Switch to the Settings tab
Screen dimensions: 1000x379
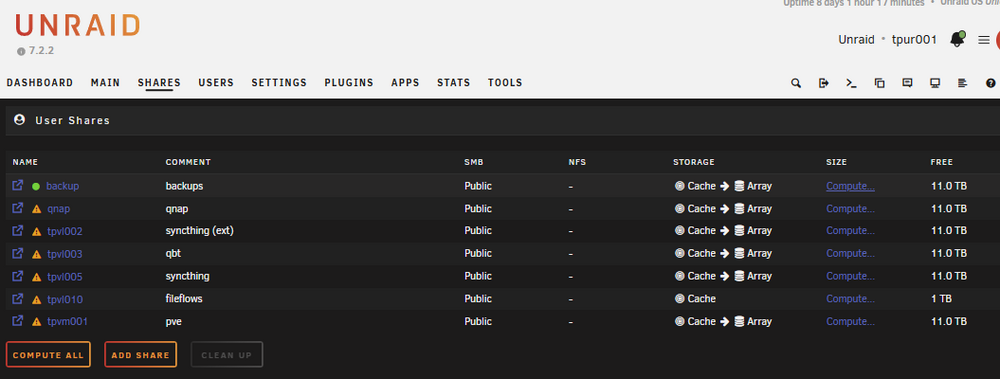pyautogui.click(x=279, y=83)
